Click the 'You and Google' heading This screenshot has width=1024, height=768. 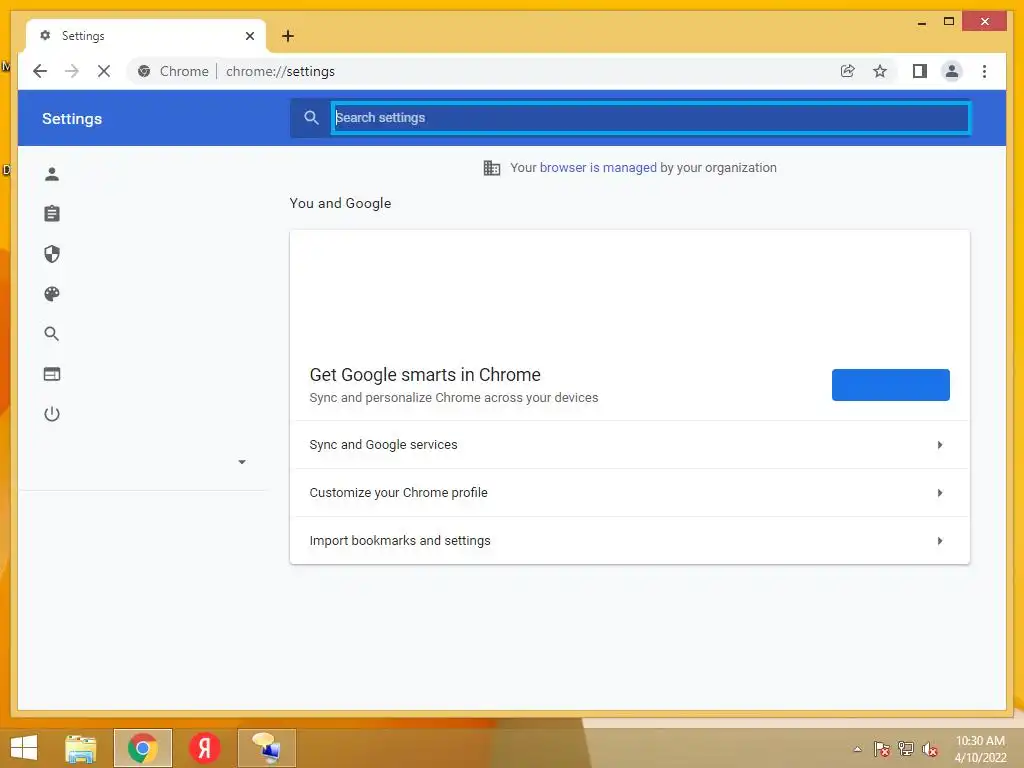click(340, 203)
